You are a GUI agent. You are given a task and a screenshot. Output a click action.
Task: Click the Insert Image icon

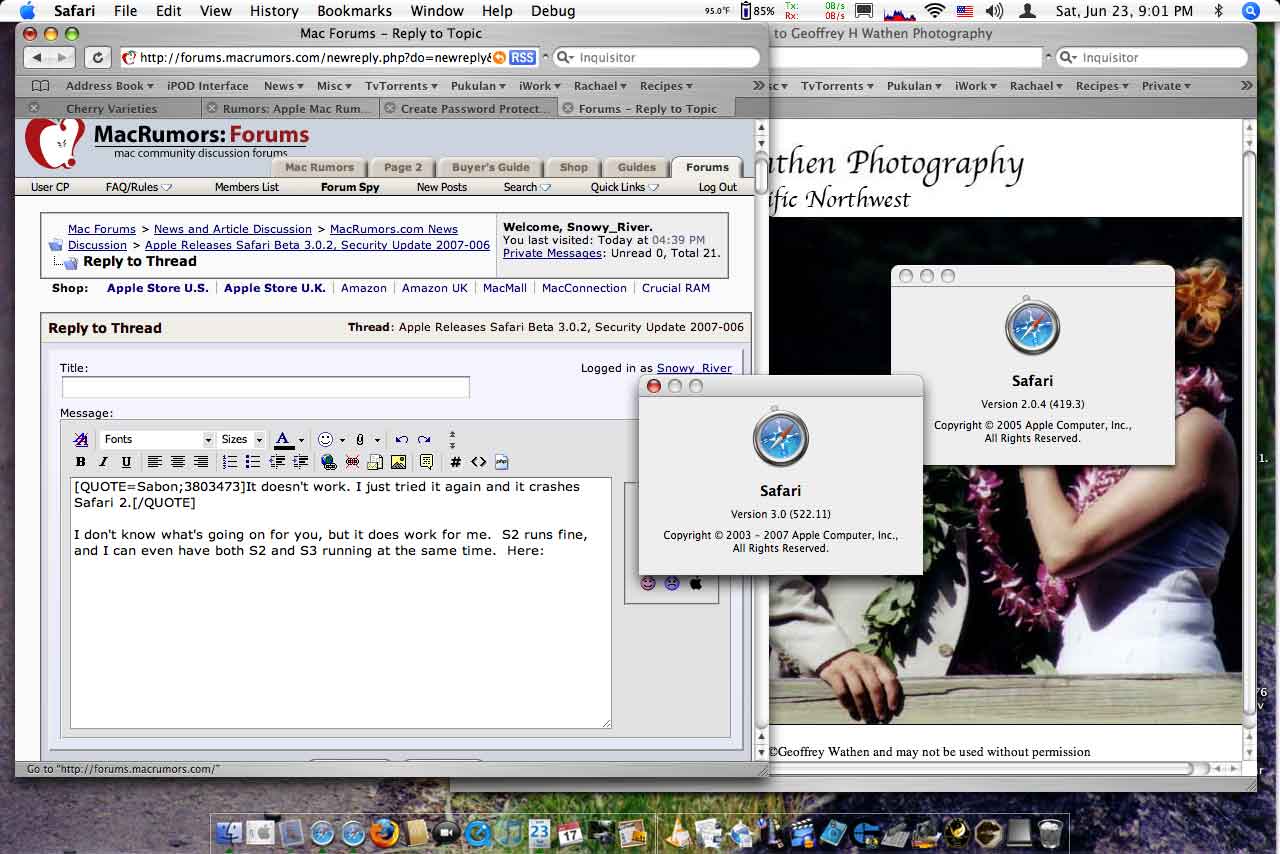pyautogui.click(x=398, y=462)
